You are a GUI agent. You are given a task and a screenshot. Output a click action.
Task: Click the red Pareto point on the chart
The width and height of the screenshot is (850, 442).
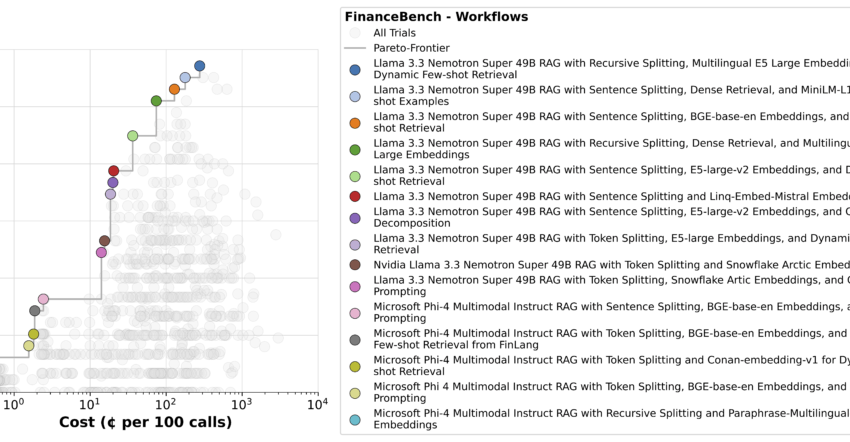click(113, 171)
